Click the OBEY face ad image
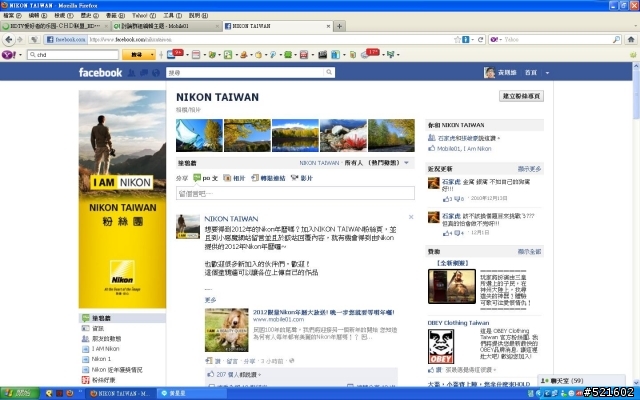The image size is (640, 400). coord(441,347)
